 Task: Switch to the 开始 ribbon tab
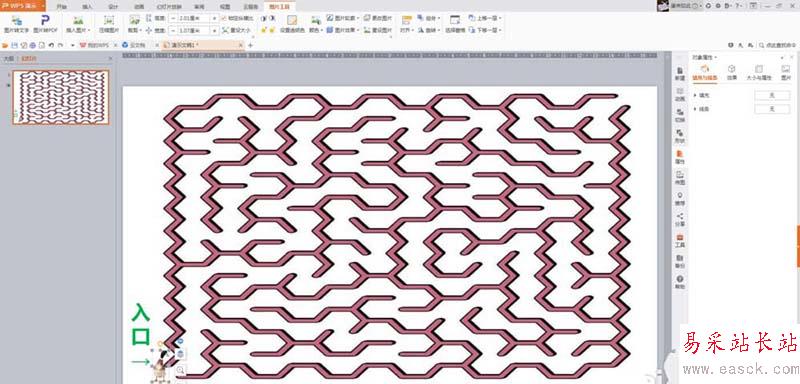tap(61, 7)
